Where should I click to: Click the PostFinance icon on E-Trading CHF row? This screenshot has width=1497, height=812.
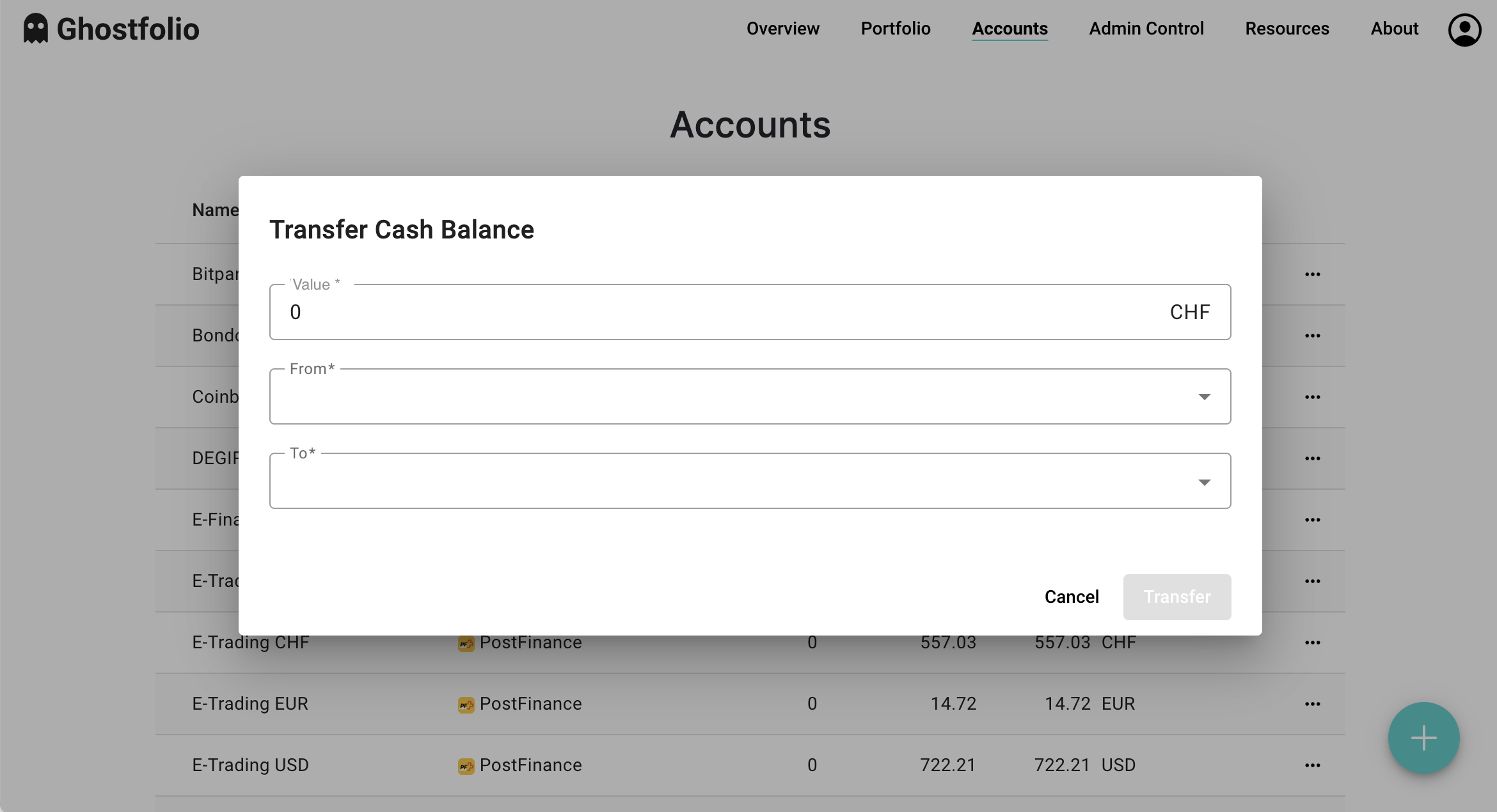[466, 643]
